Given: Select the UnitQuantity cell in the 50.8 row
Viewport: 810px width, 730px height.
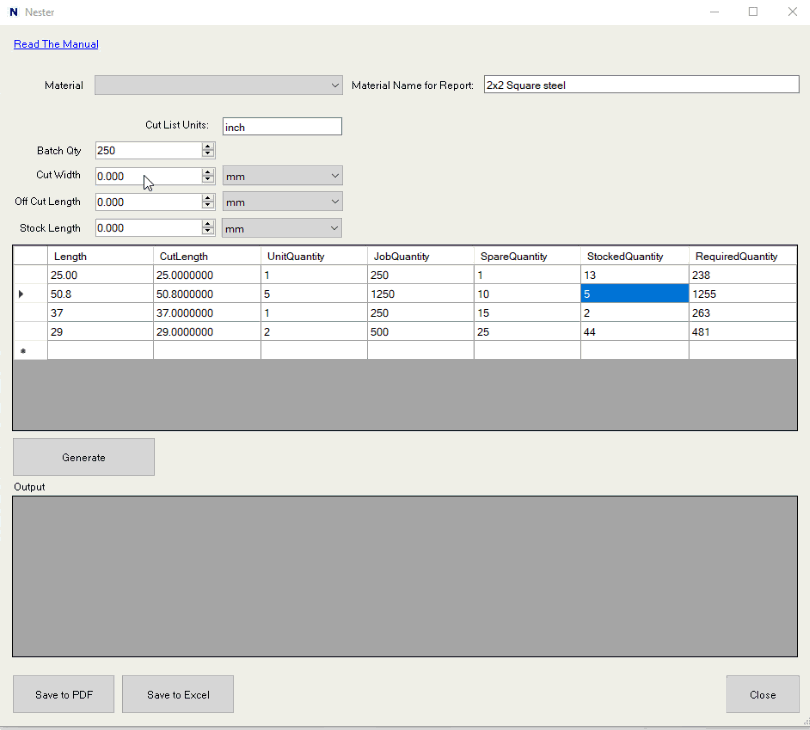Looking at the screenshot, I should [314, 294].
